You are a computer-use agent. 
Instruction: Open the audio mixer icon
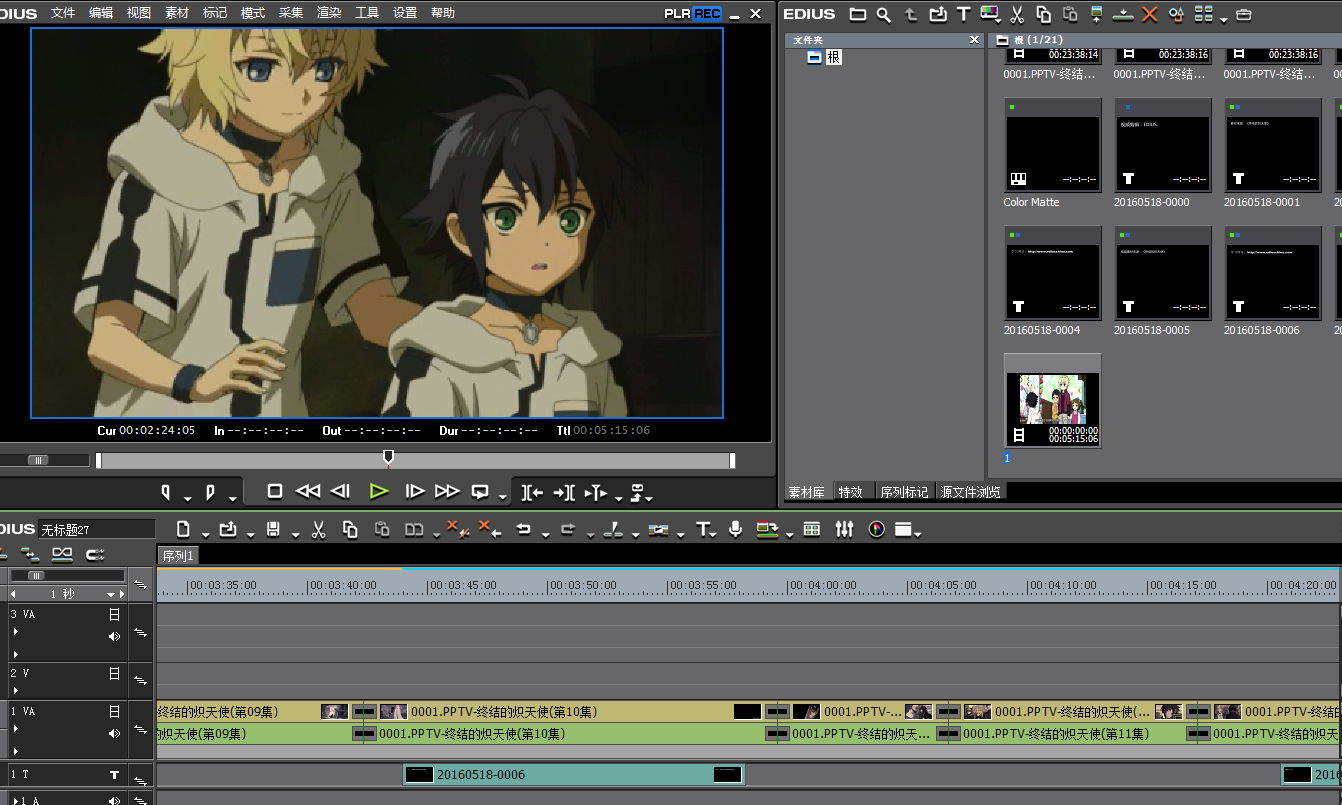click(845, 529)
